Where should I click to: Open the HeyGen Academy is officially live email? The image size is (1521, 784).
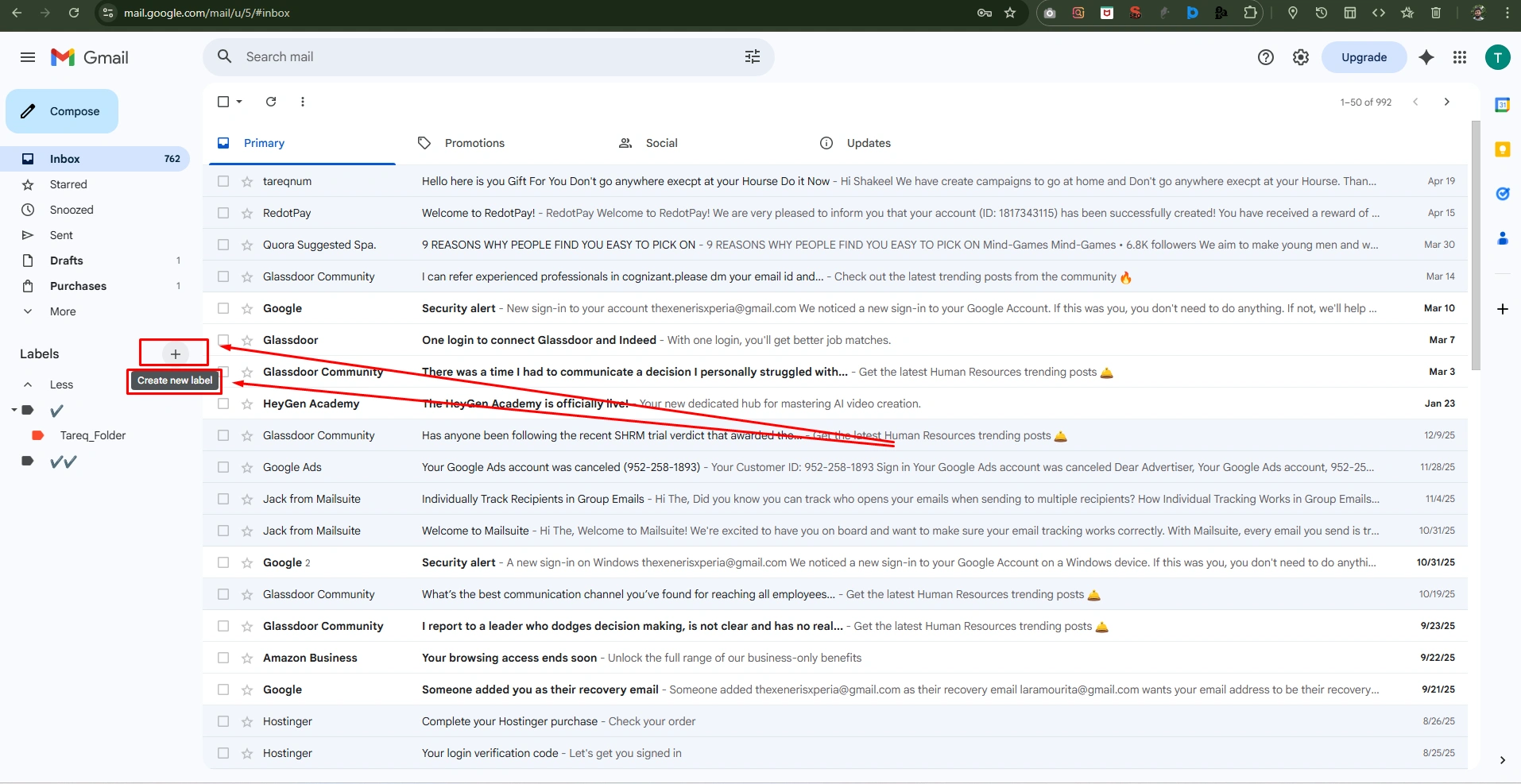834,404
